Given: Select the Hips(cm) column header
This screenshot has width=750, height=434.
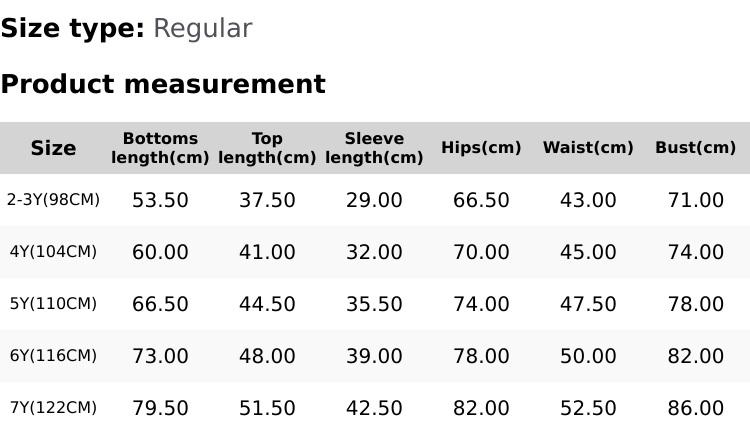Looking at the screenshot, I should 481,148.
